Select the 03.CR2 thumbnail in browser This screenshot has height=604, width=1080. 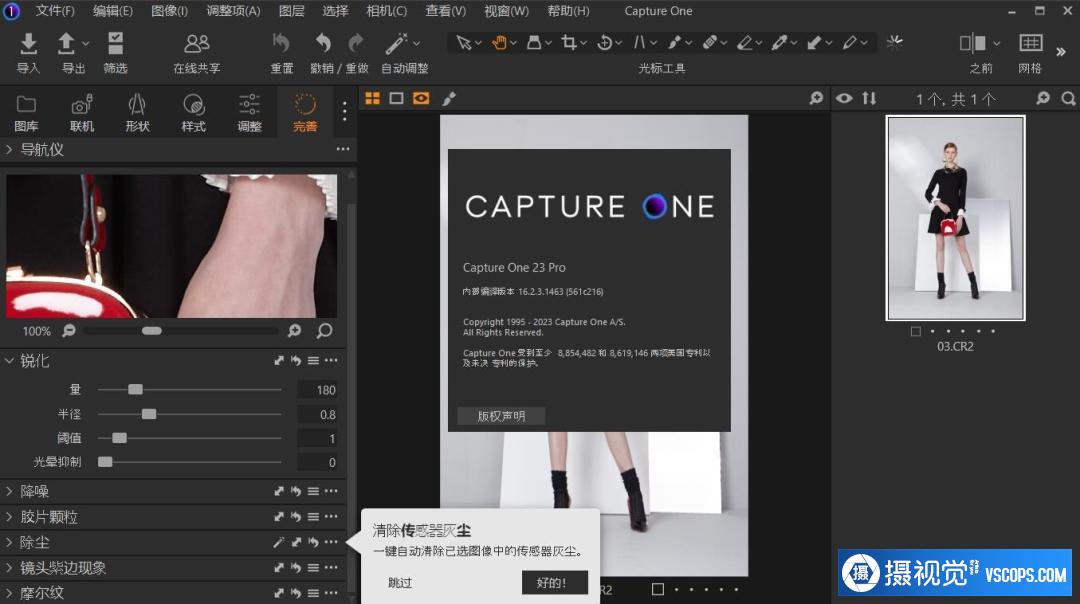[x=955, y=218]
